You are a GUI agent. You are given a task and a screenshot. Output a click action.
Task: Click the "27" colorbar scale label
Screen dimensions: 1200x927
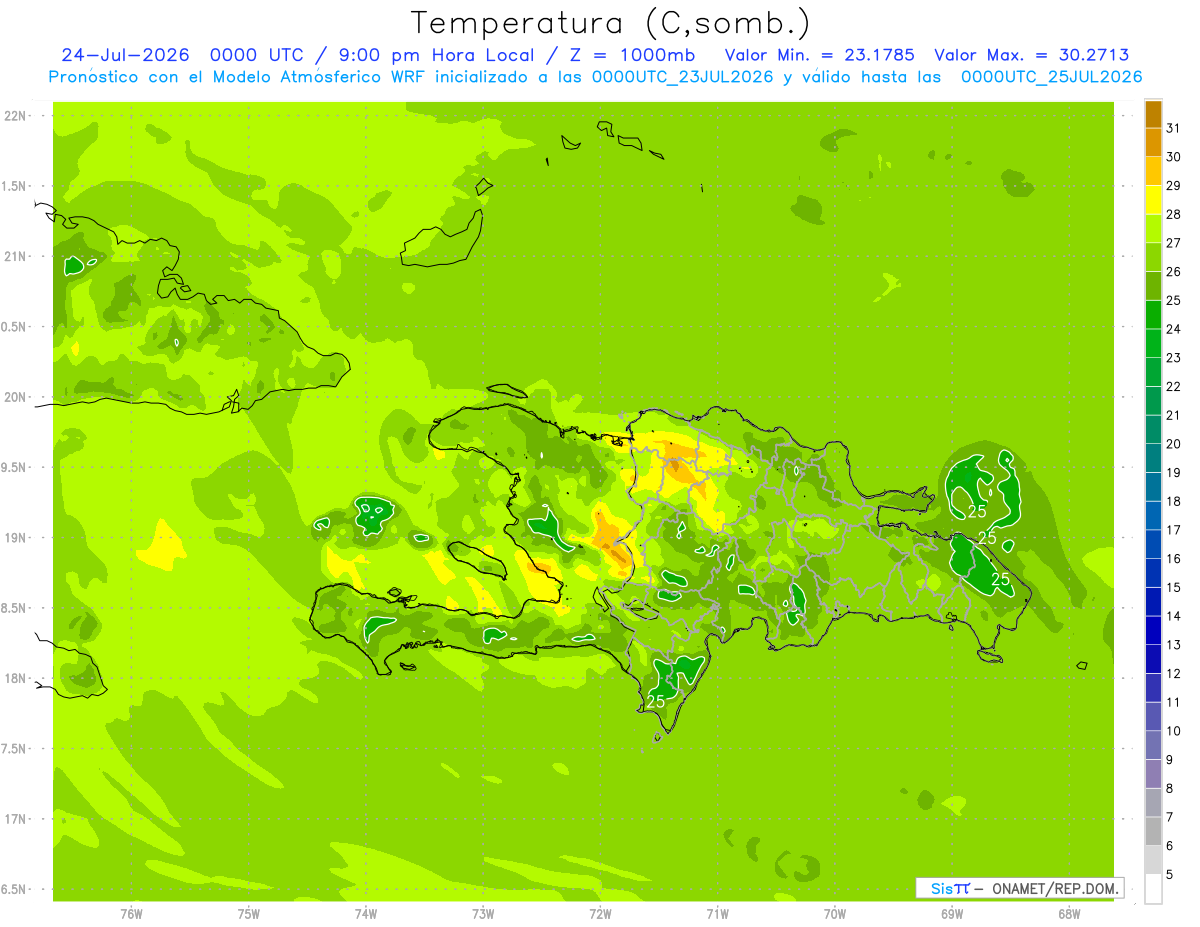[1173, 243]
